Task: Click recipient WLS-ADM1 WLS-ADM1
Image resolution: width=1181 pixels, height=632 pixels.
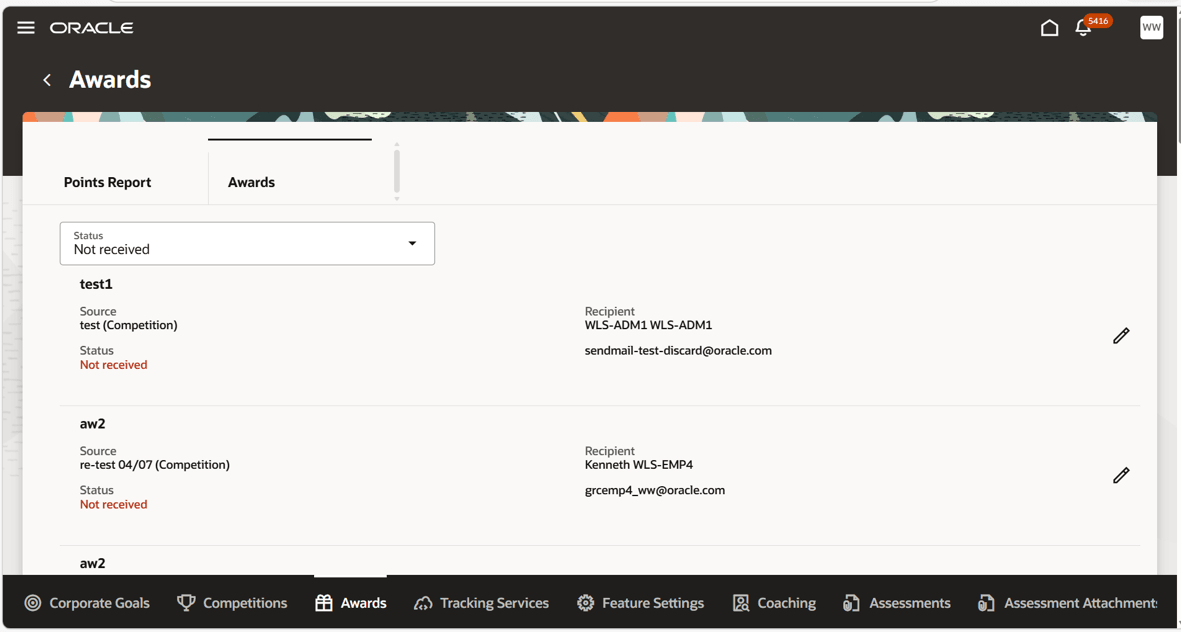Action: [x=648, y=325]
